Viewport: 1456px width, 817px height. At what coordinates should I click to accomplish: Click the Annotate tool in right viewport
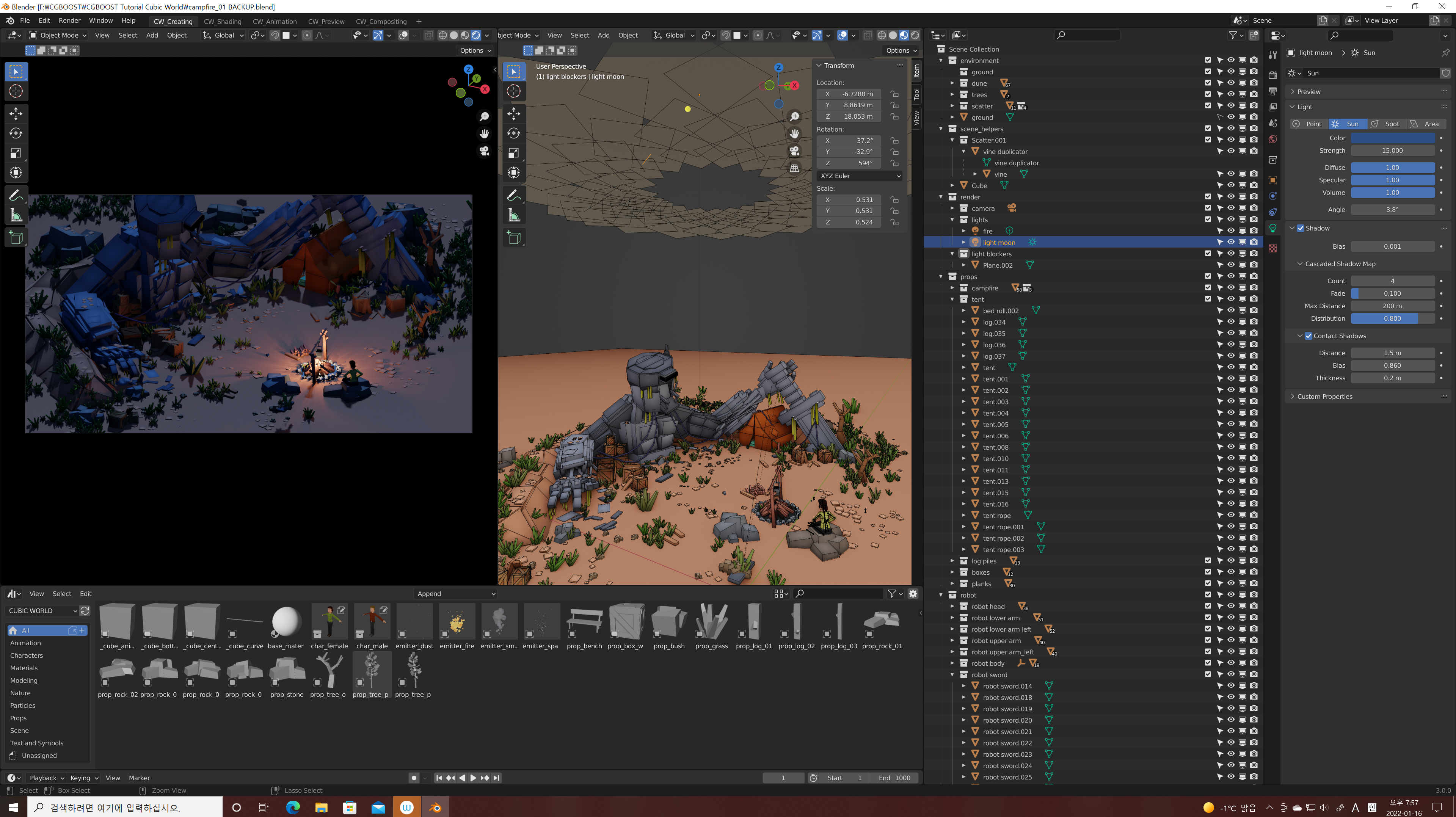[514, 196]
